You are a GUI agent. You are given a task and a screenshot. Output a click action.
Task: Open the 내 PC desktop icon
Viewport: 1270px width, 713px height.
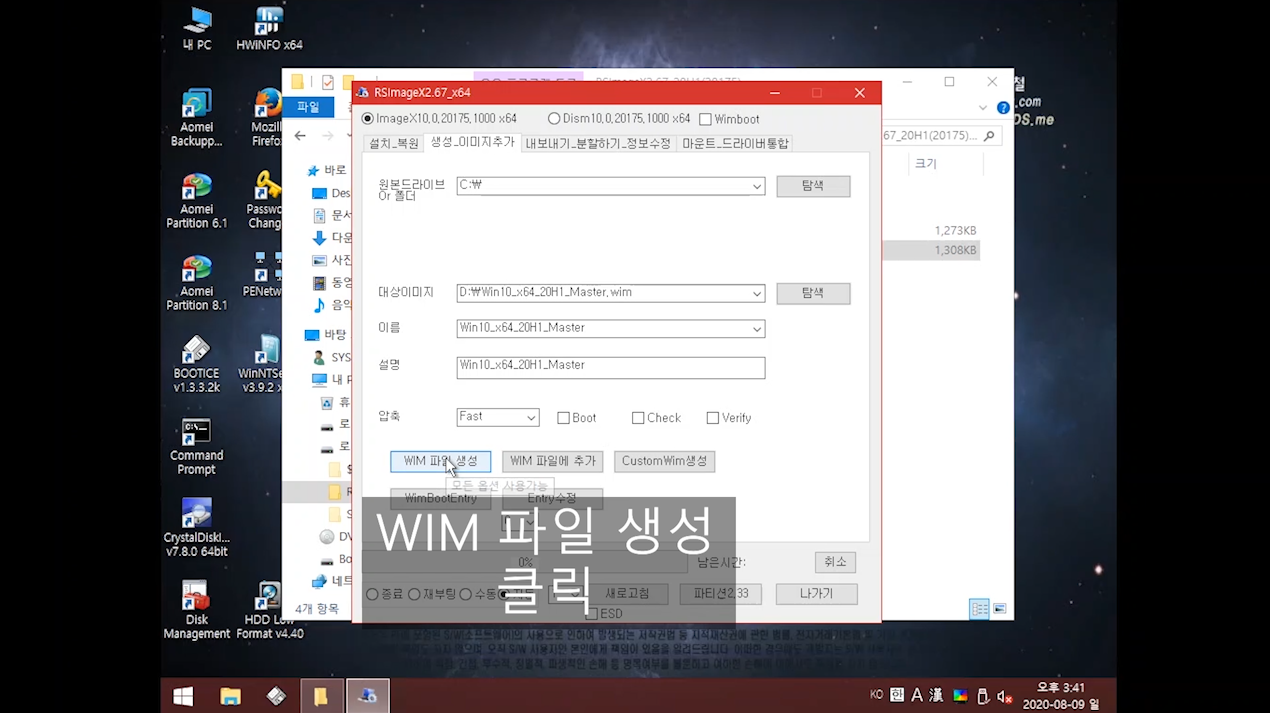coord(197,28)
